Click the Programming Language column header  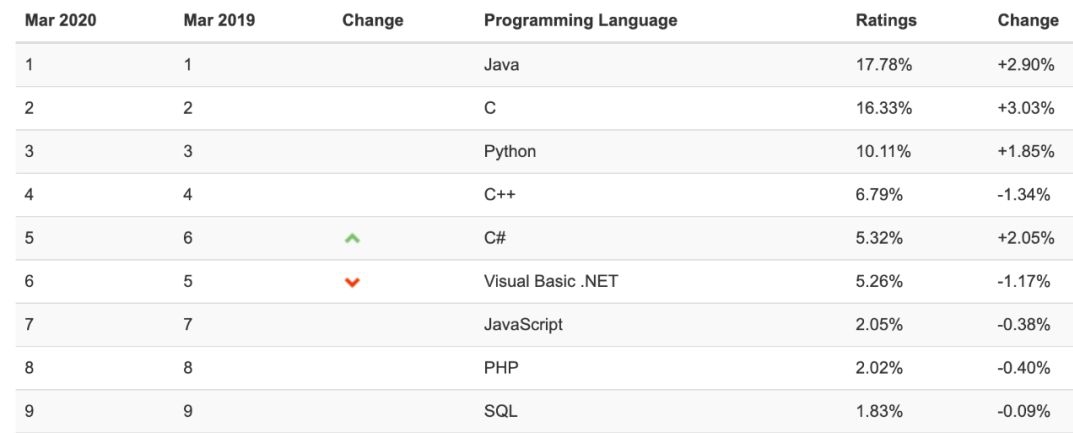pos(580,20)
